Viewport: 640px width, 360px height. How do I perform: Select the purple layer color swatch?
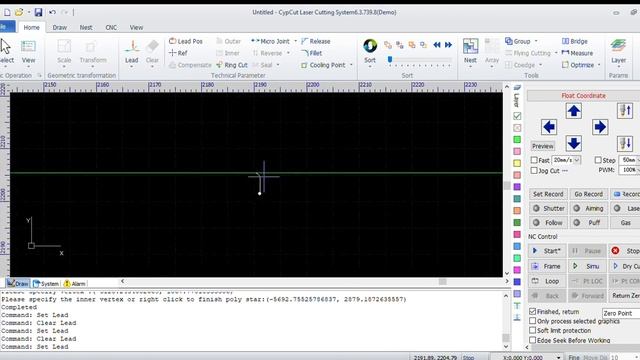click(x=517, y=187)
